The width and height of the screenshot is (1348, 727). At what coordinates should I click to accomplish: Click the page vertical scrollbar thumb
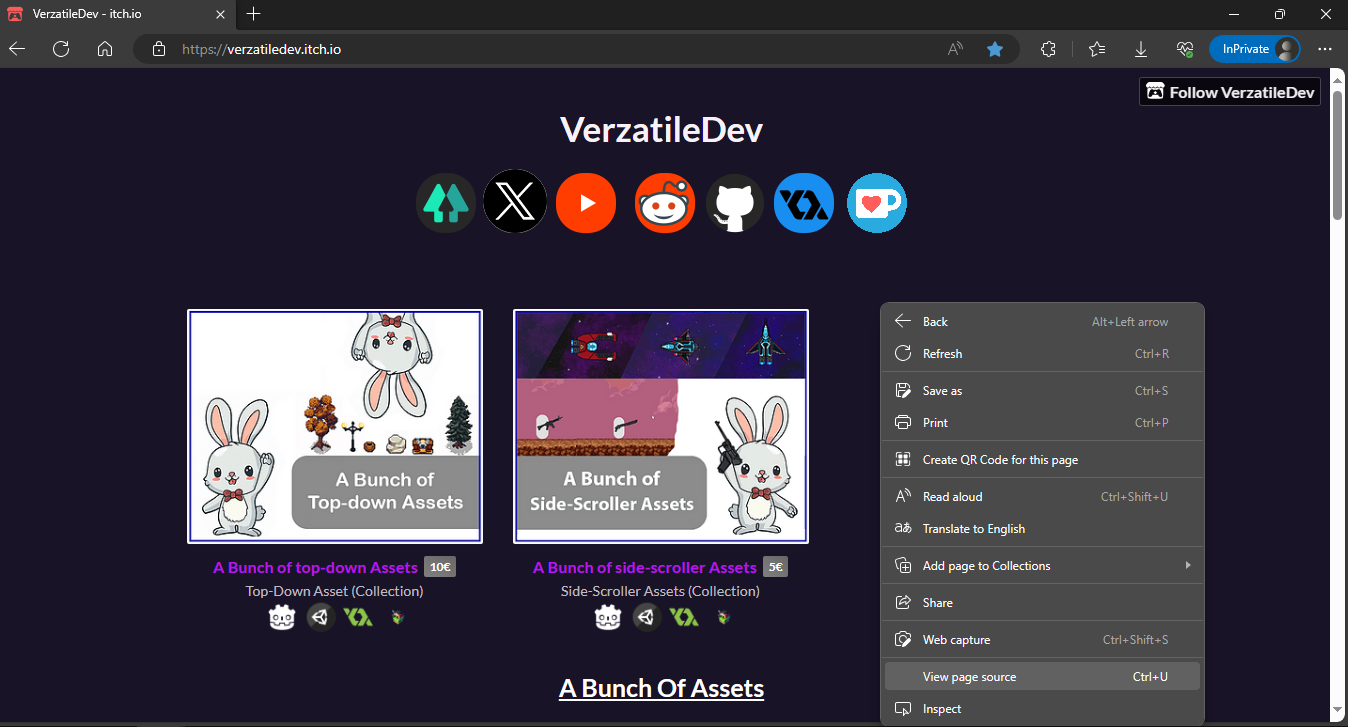pyautogui.click(x=1338, y=155)
